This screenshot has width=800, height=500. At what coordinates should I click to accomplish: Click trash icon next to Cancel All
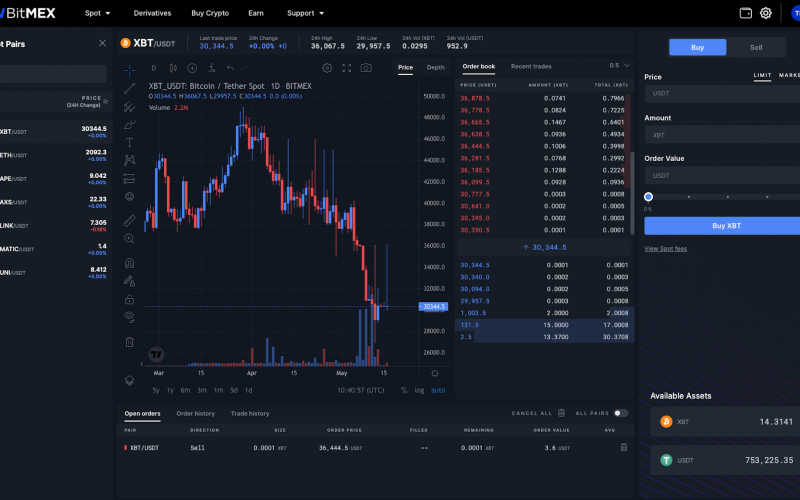561,413
